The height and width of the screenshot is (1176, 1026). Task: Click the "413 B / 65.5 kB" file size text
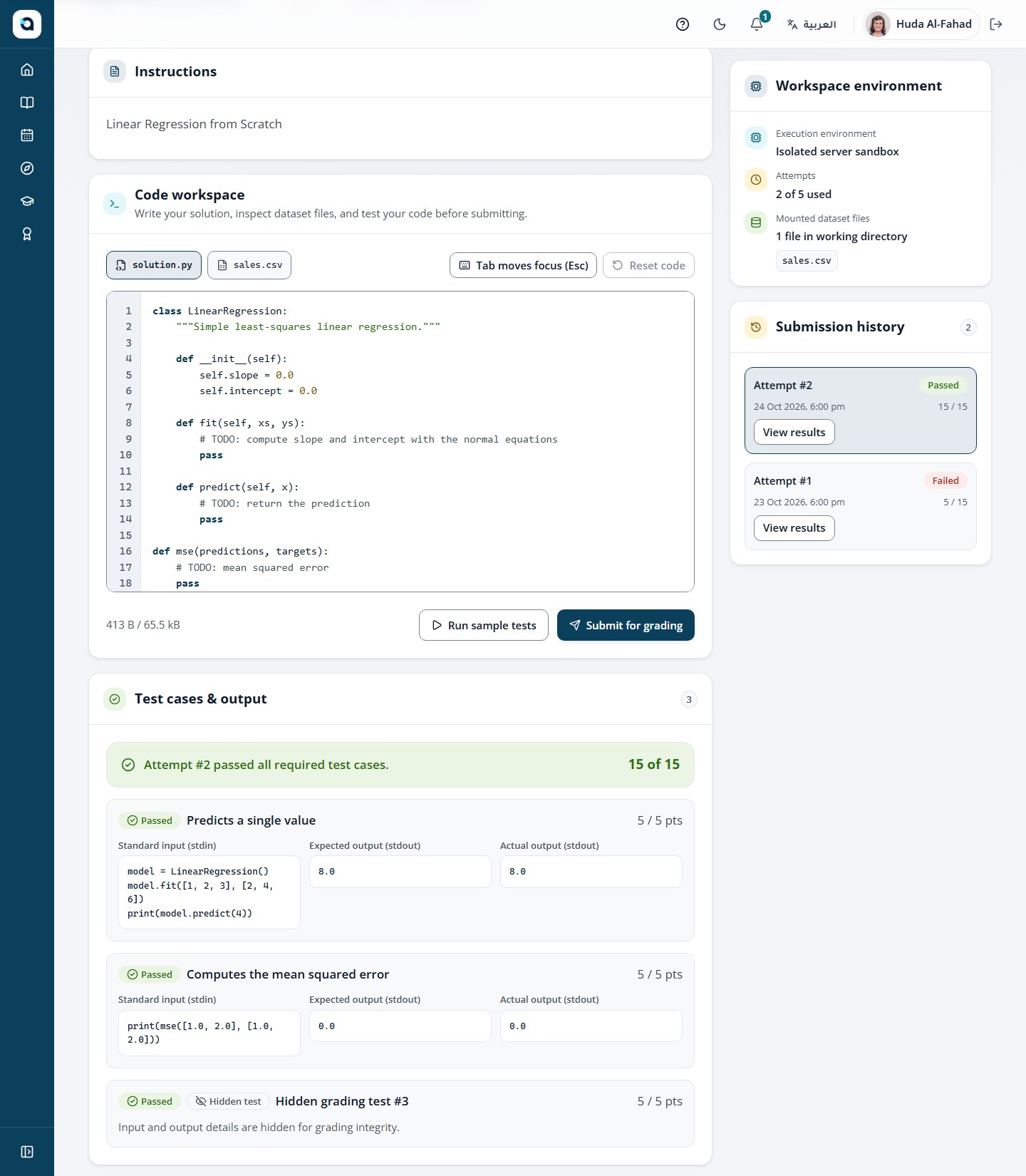143,625
